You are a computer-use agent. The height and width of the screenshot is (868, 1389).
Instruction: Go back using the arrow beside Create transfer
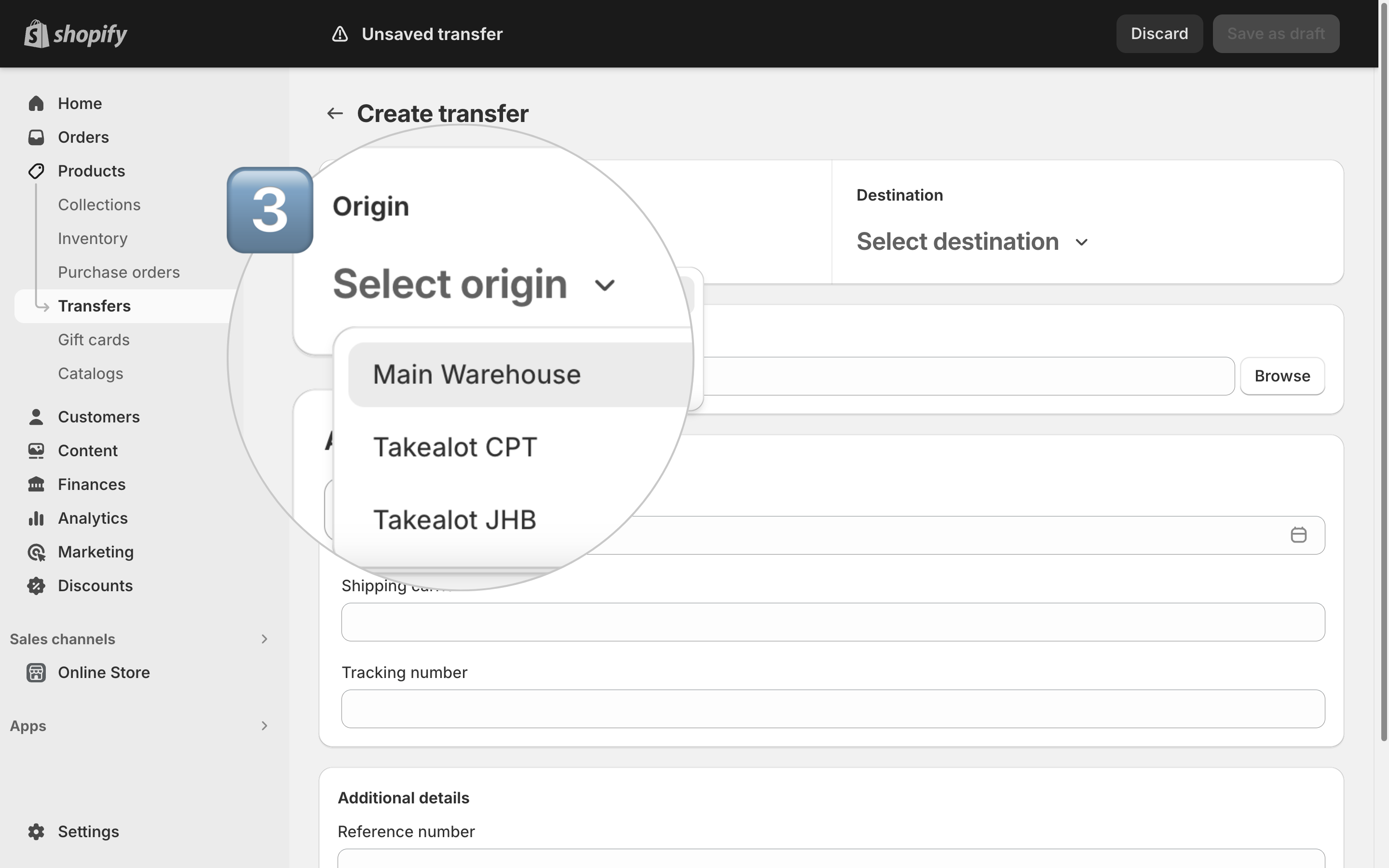pyautogui.click(x=335, y=114)
